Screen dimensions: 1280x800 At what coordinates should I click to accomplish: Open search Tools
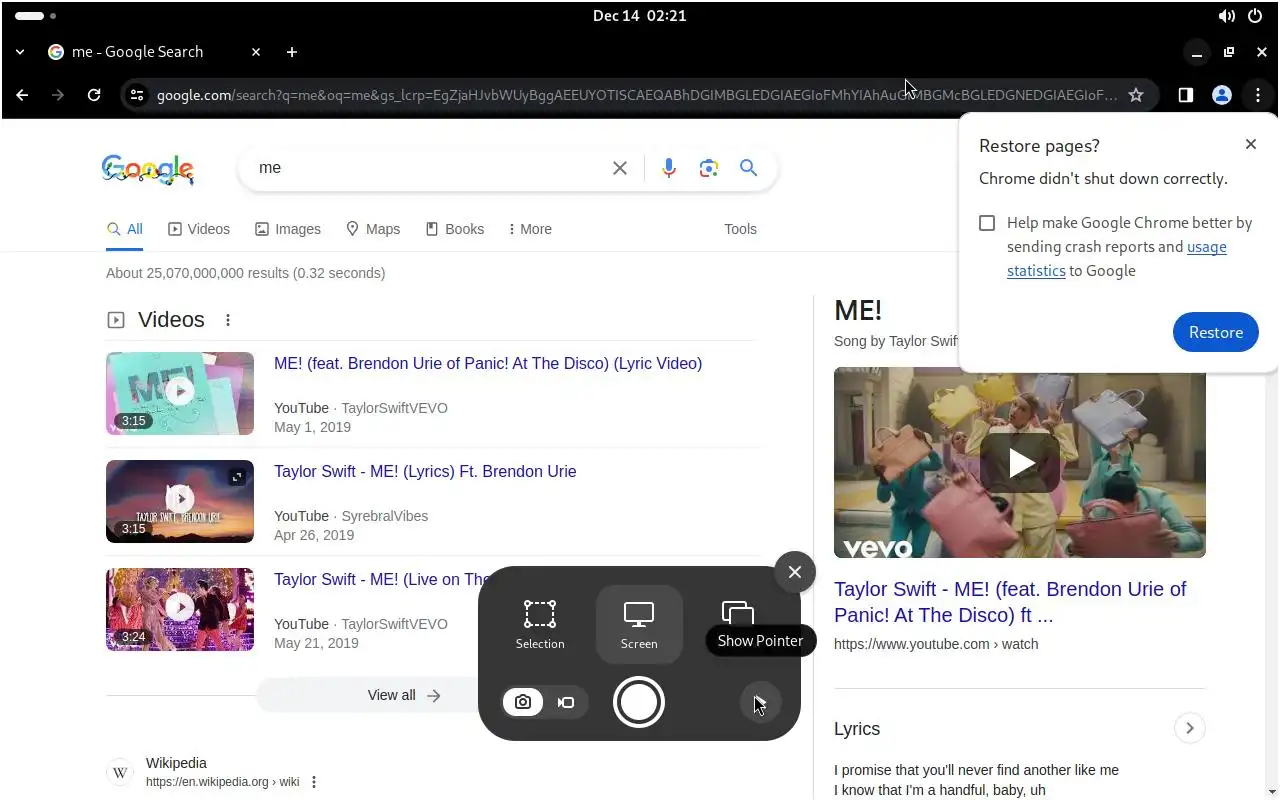(x=740, y=229)
